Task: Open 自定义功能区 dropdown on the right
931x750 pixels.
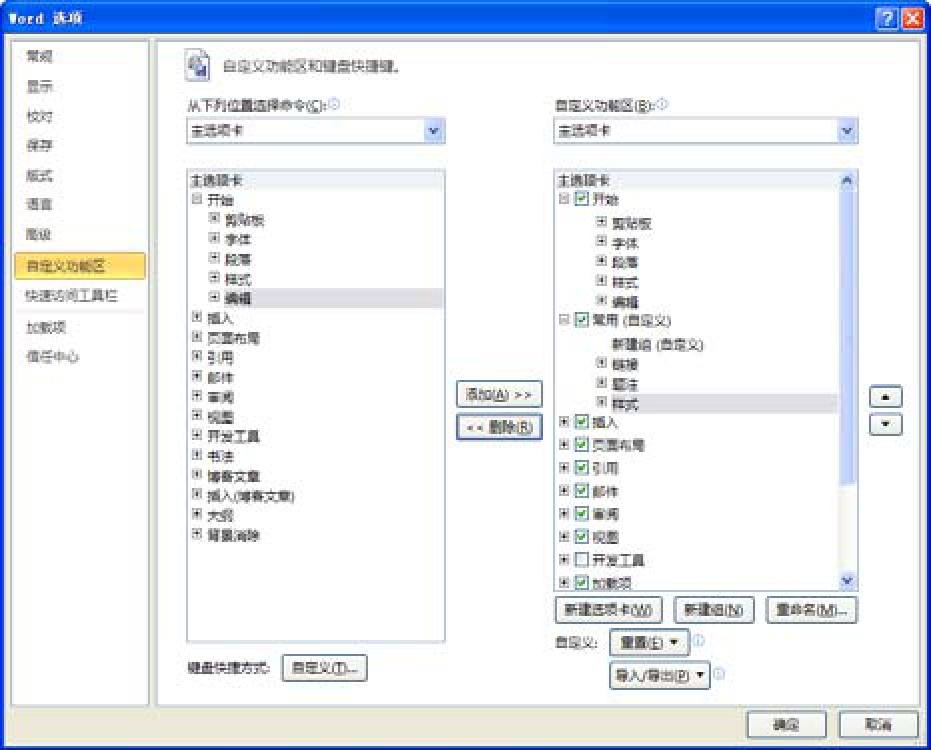Action: coord(847,131)
